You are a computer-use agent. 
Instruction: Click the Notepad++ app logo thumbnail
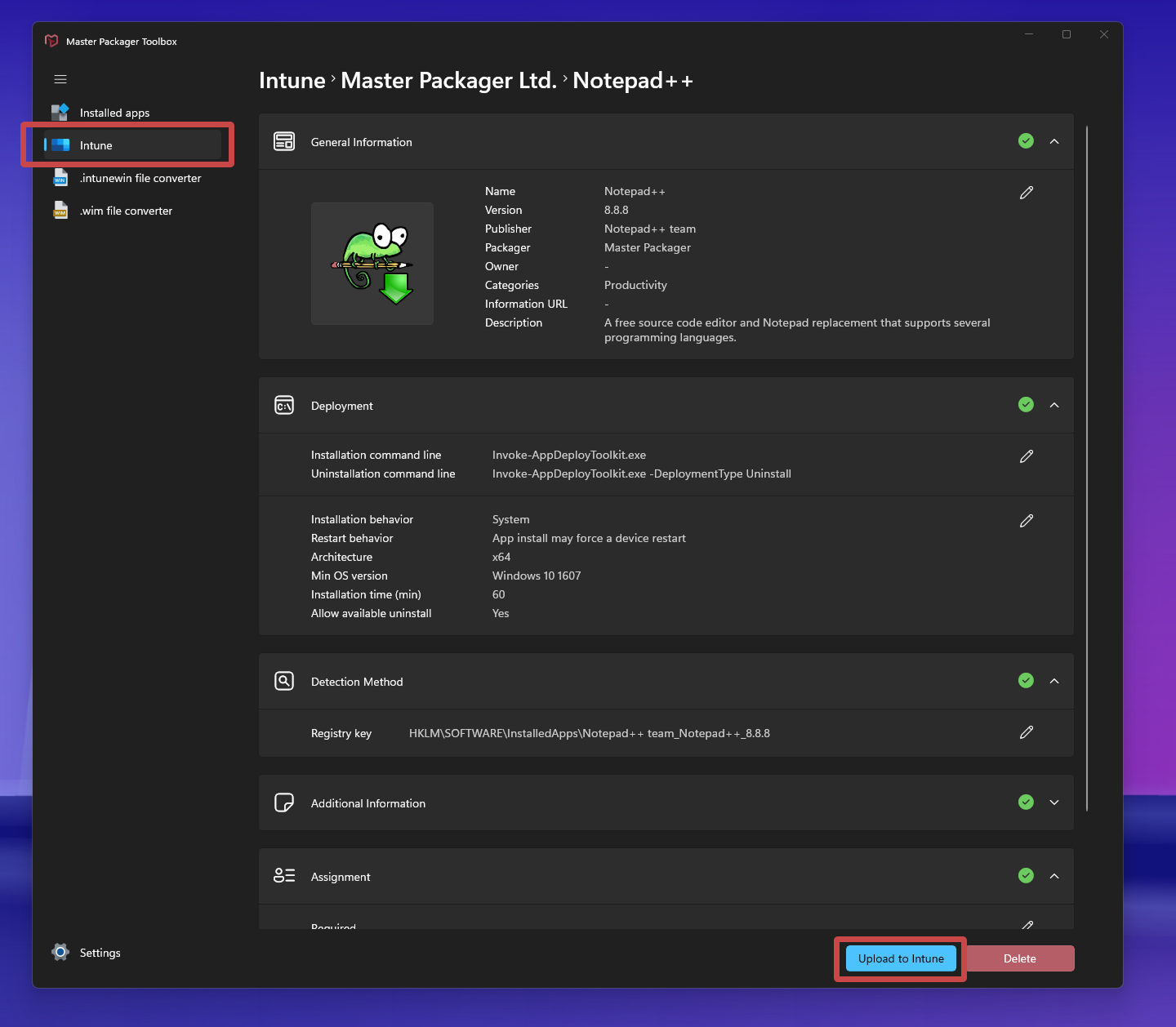372,264
